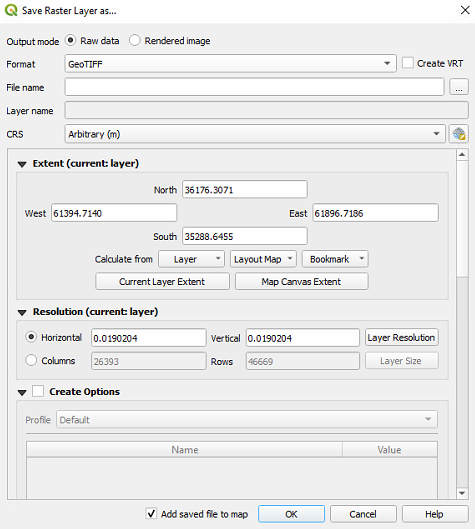This screenshot has width=475, height=529.
Task: Open the CRS selector globe icon
Action: coord(458,134)
